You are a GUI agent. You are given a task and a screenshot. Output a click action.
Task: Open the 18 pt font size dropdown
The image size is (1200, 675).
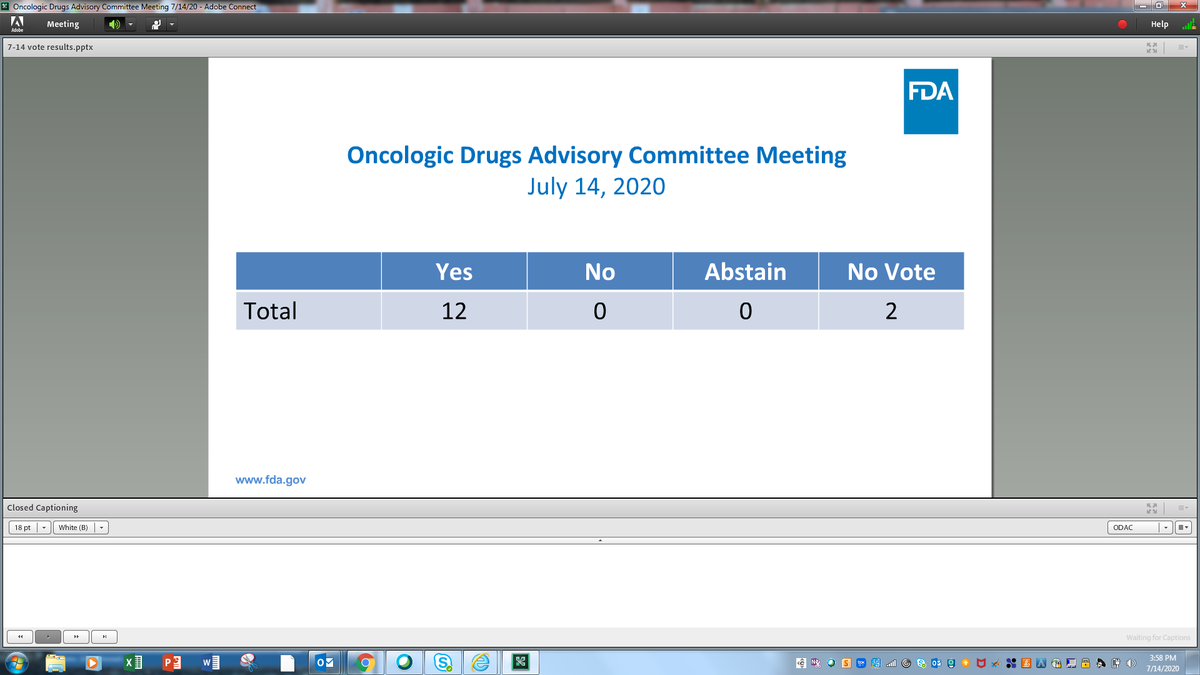click(43, 527)
